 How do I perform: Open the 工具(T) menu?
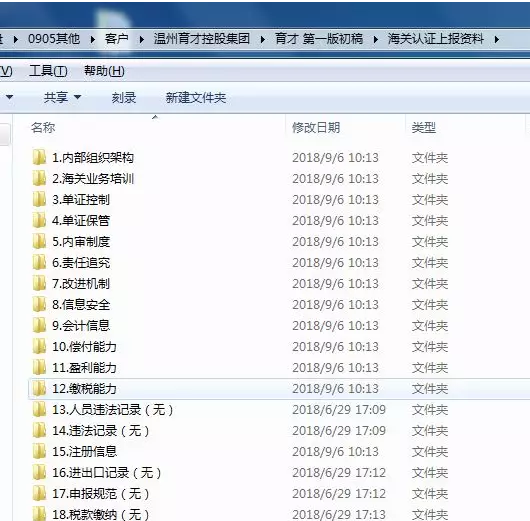(x=48, y=71)
